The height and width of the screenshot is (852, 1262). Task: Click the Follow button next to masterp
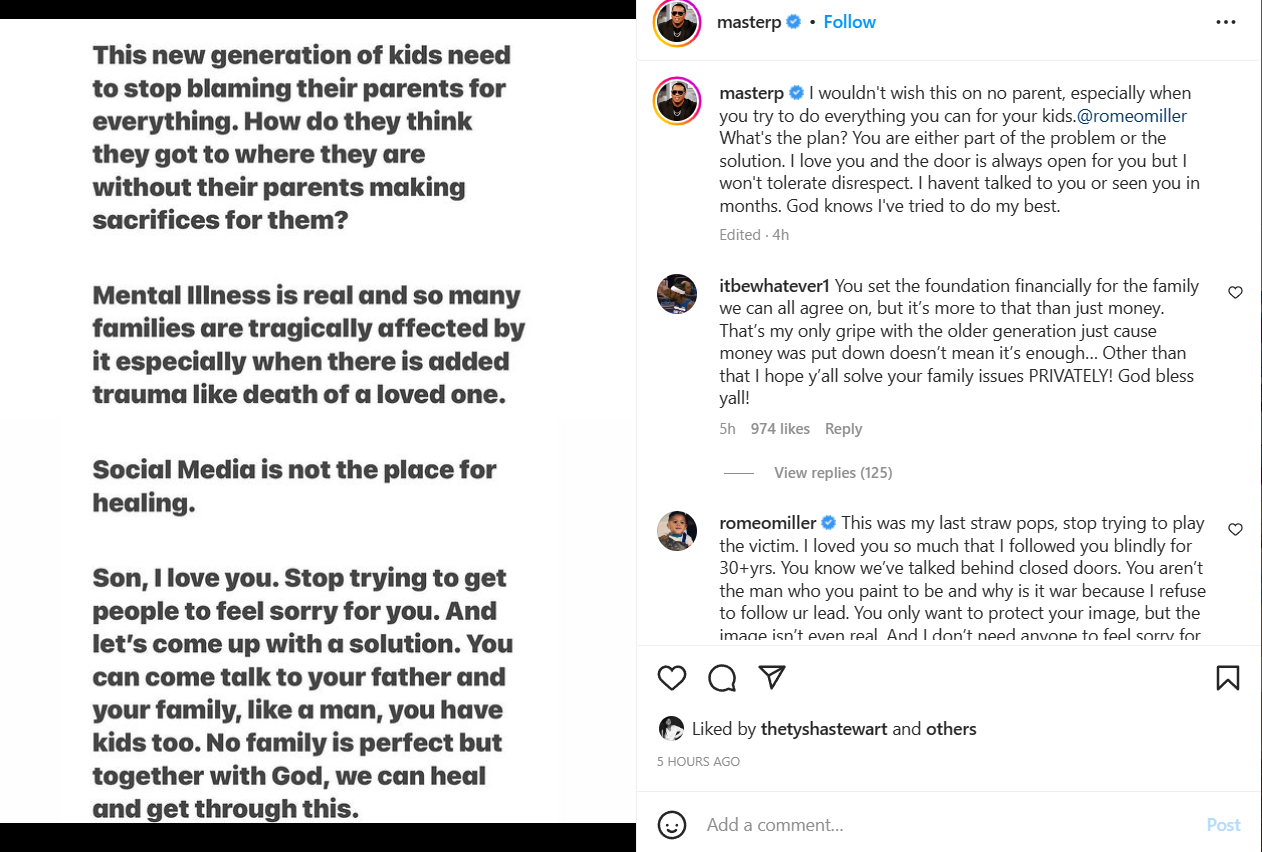click(849, 21)
